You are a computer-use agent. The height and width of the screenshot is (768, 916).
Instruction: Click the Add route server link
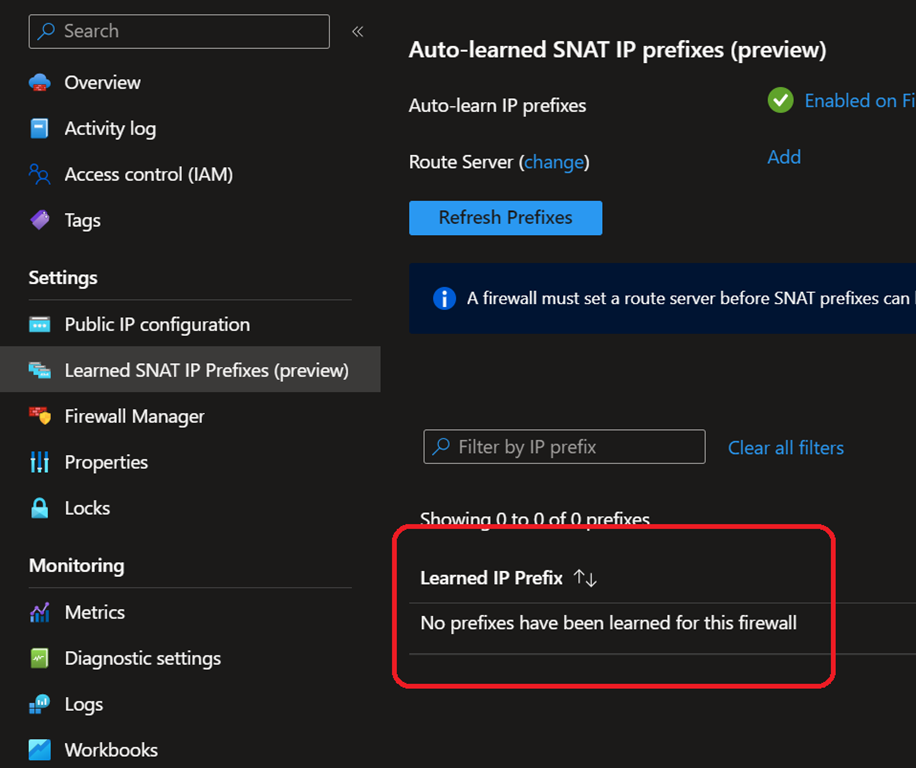coord(784,157)
